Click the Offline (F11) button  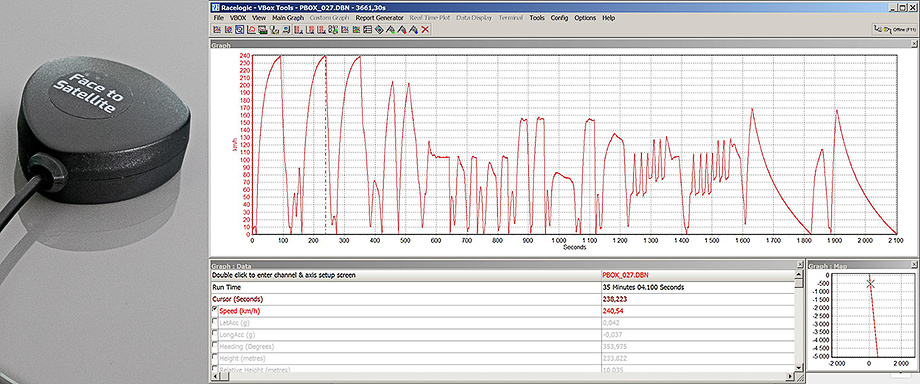tap(895, 29)
